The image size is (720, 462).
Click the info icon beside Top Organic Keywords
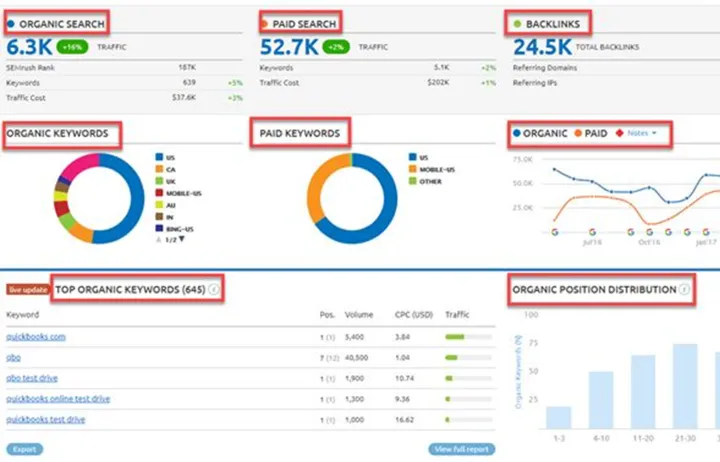click(x=214, y=289)
